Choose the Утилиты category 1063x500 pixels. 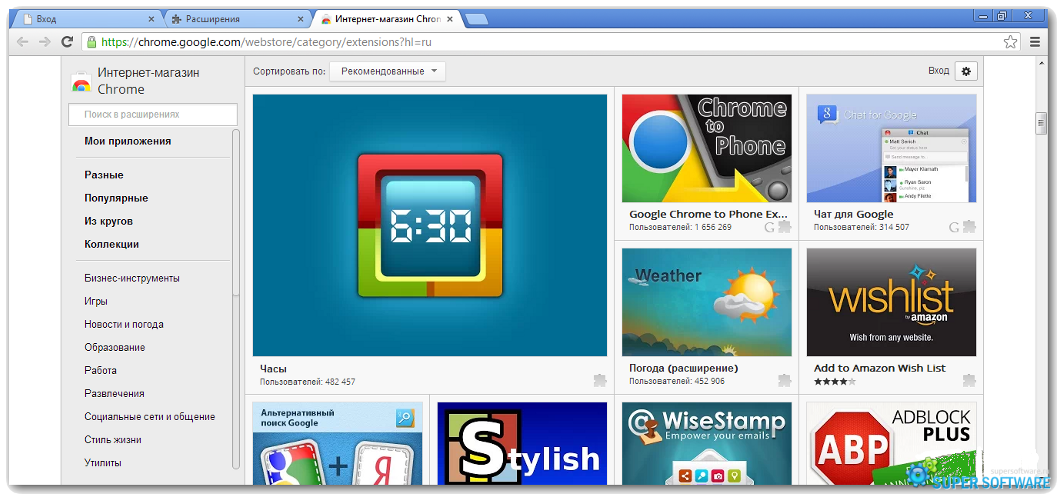(103, 462)
